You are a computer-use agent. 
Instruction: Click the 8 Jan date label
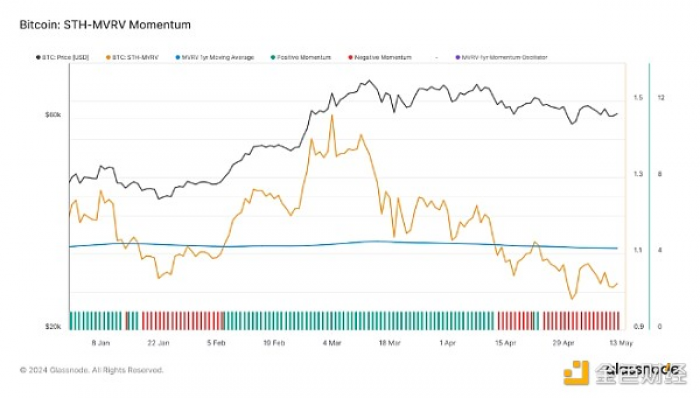coord(100,343)
